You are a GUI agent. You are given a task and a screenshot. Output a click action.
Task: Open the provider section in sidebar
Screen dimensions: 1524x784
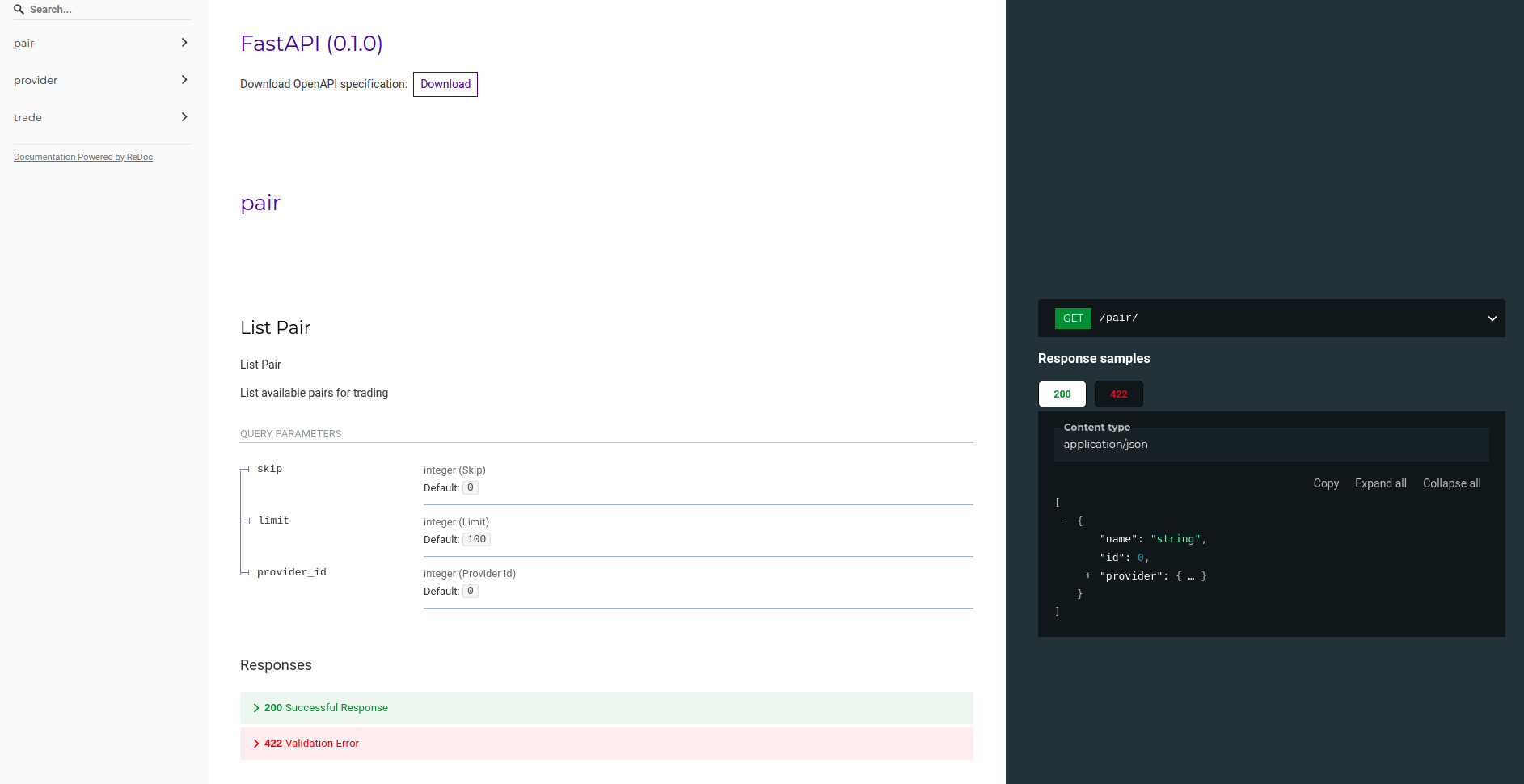click(x=103, y=80)
